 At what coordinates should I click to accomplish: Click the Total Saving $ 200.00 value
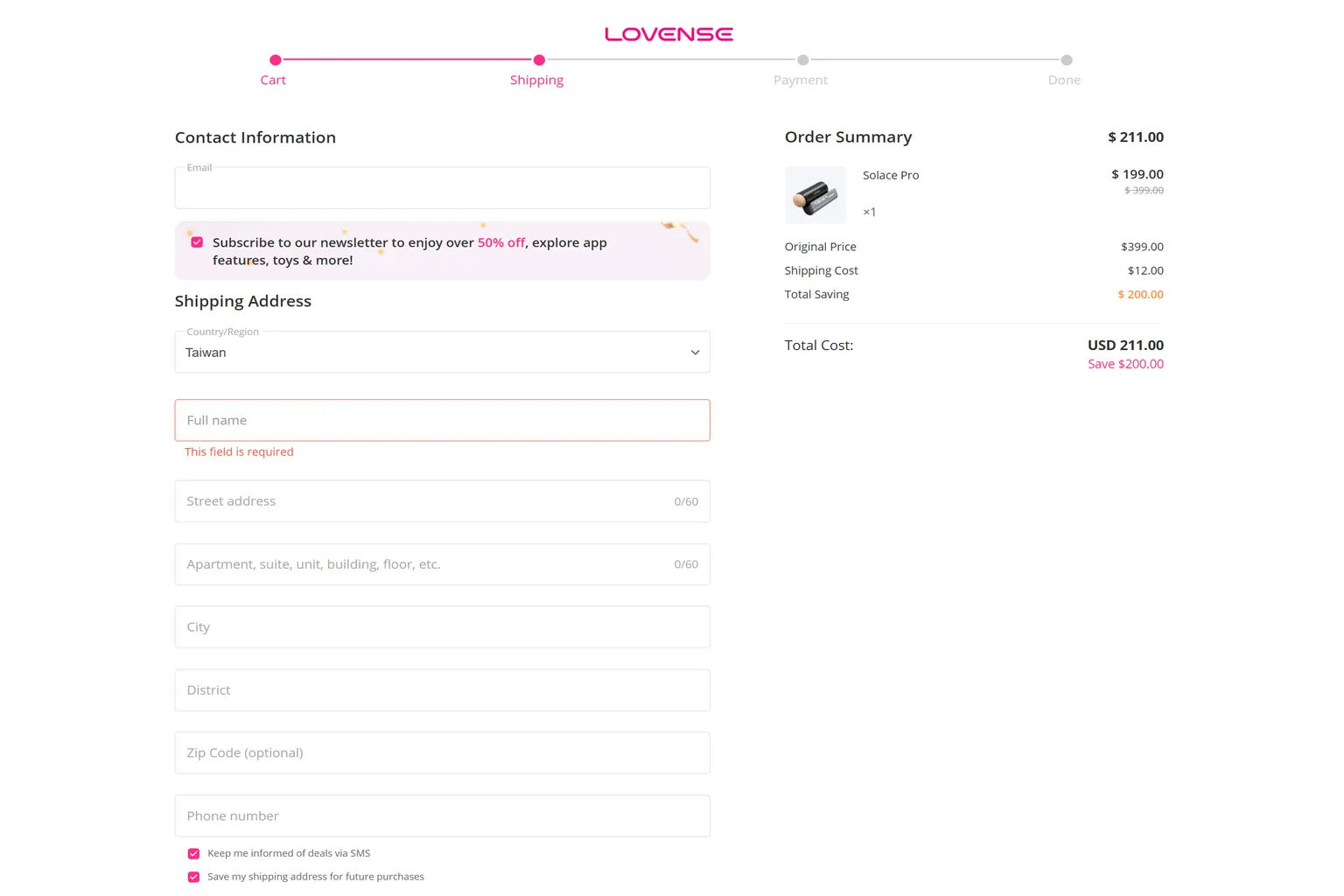[1140, 294]
